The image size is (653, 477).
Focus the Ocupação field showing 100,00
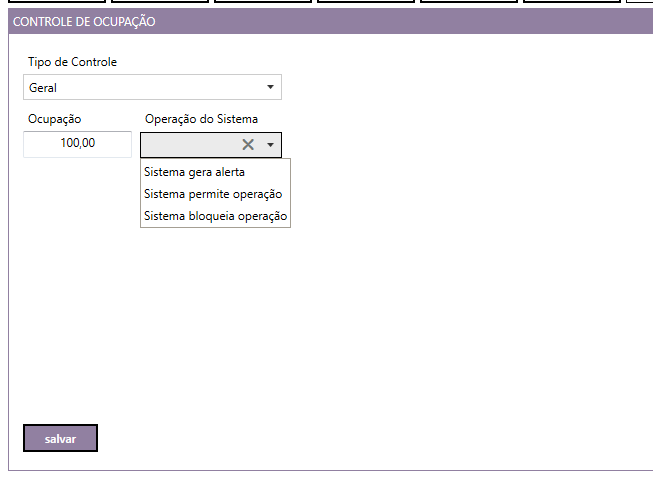[77, 144]
